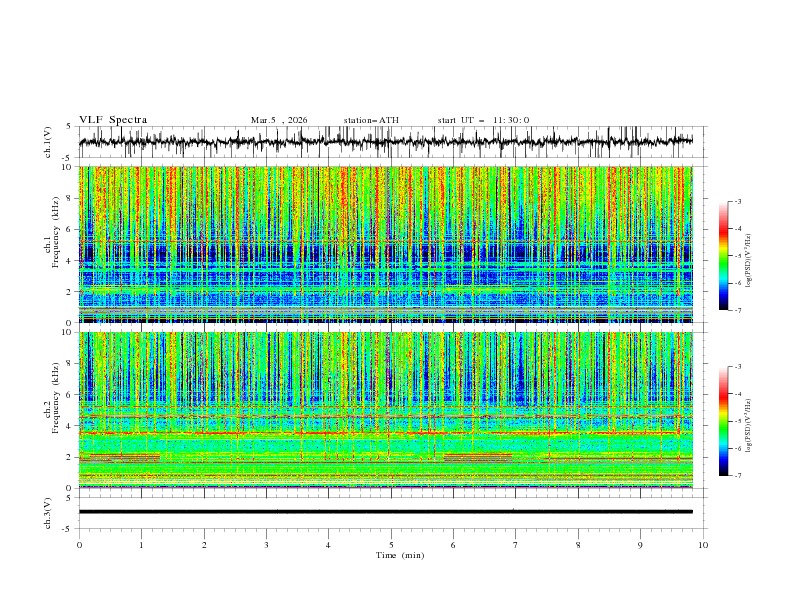Click time axis tick label '3'
The image size is (792, 612).
[266, 545]
